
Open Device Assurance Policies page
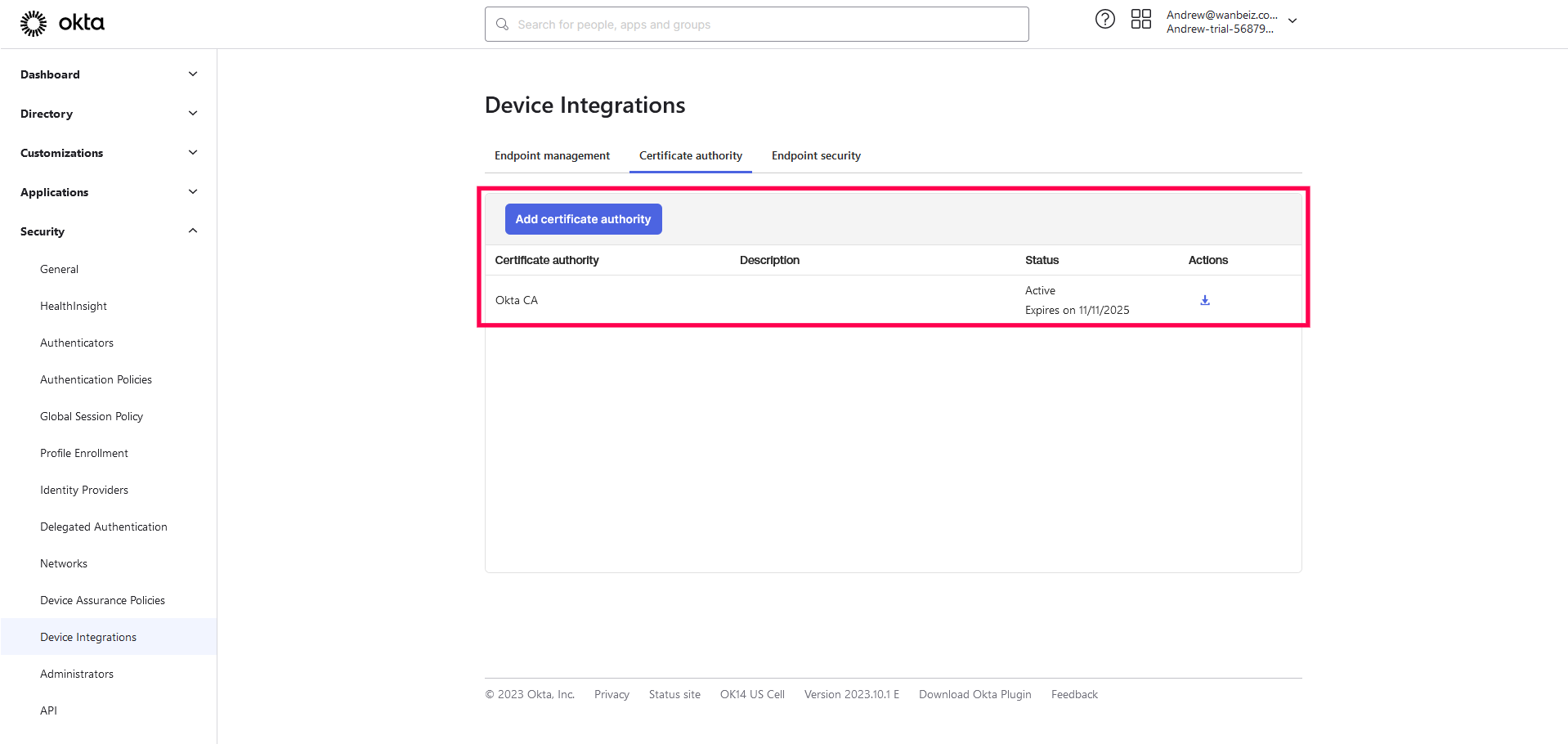tap(102, 601)
